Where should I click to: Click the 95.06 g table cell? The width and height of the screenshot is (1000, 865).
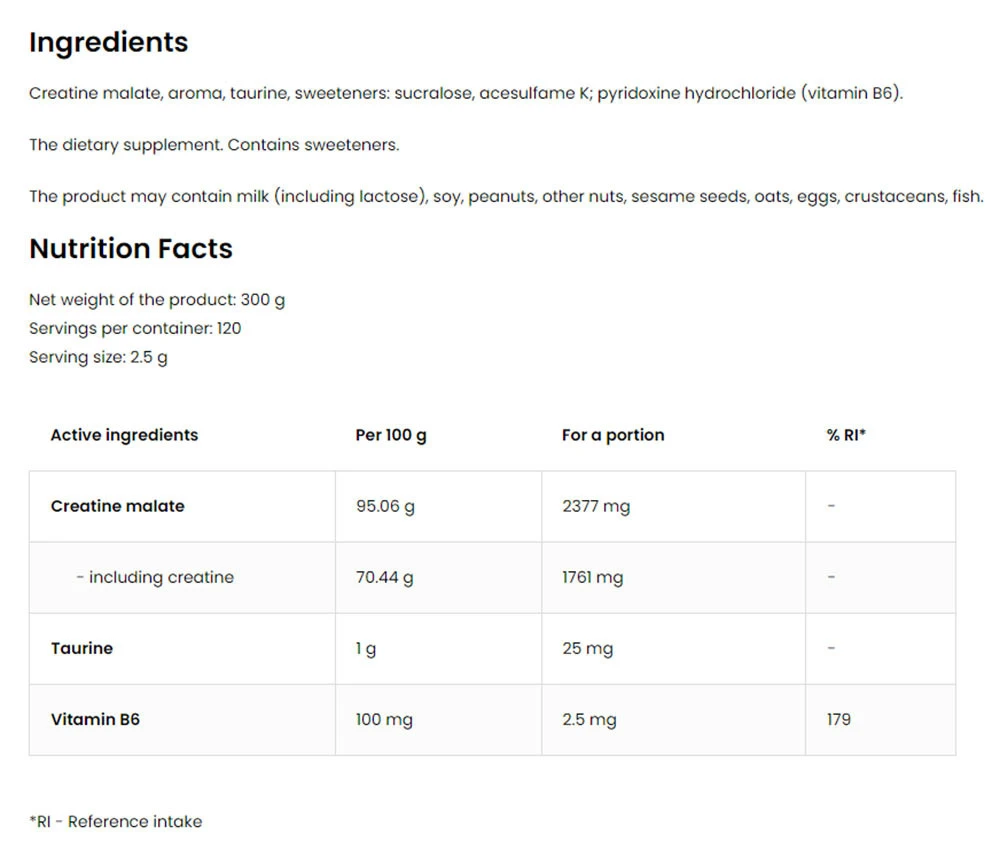(x=385, y=506)
